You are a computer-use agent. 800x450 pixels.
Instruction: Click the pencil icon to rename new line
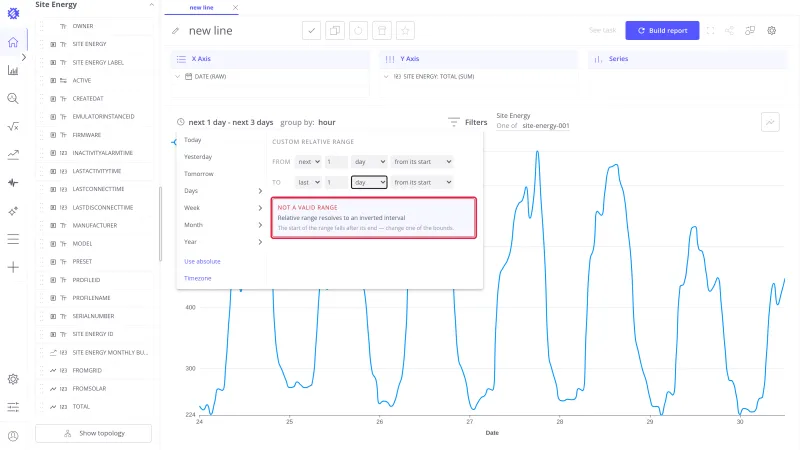[176, 31]
